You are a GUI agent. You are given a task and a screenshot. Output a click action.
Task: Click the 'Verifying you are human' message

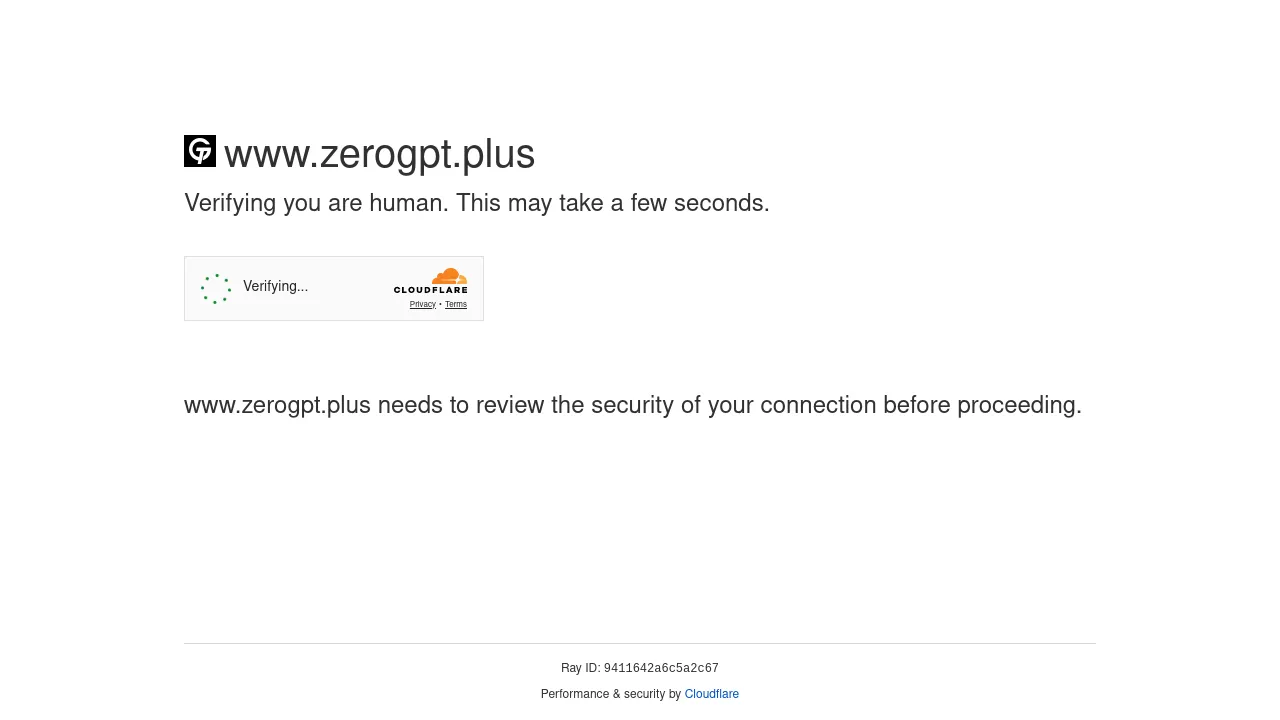click(477, 203)
